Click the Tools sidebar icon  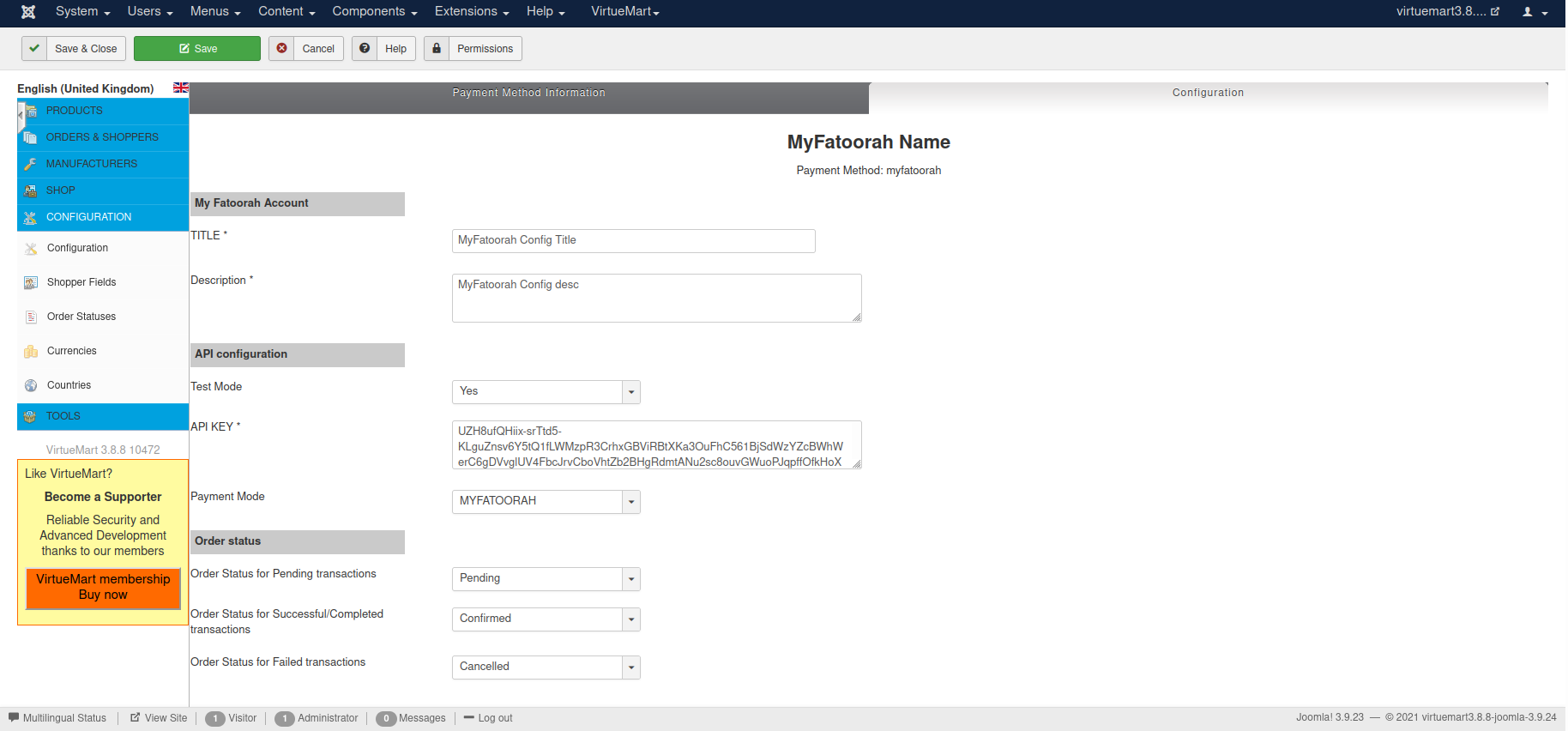31,416
